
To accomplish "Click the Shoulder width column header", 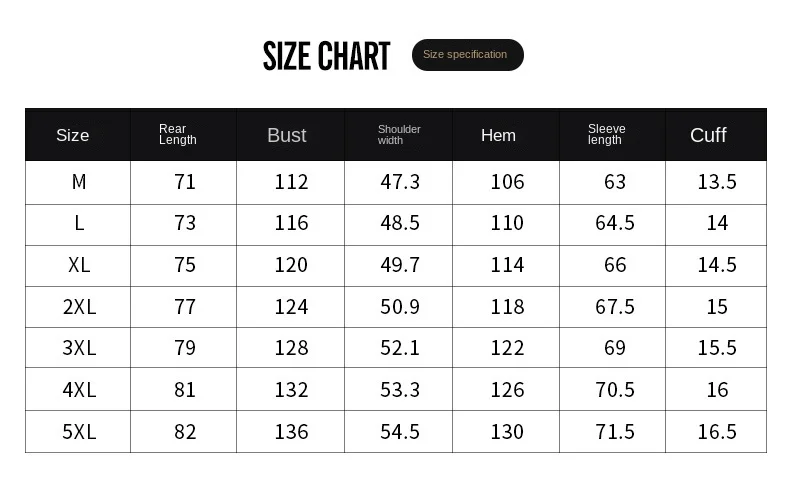I will (399, 135).
